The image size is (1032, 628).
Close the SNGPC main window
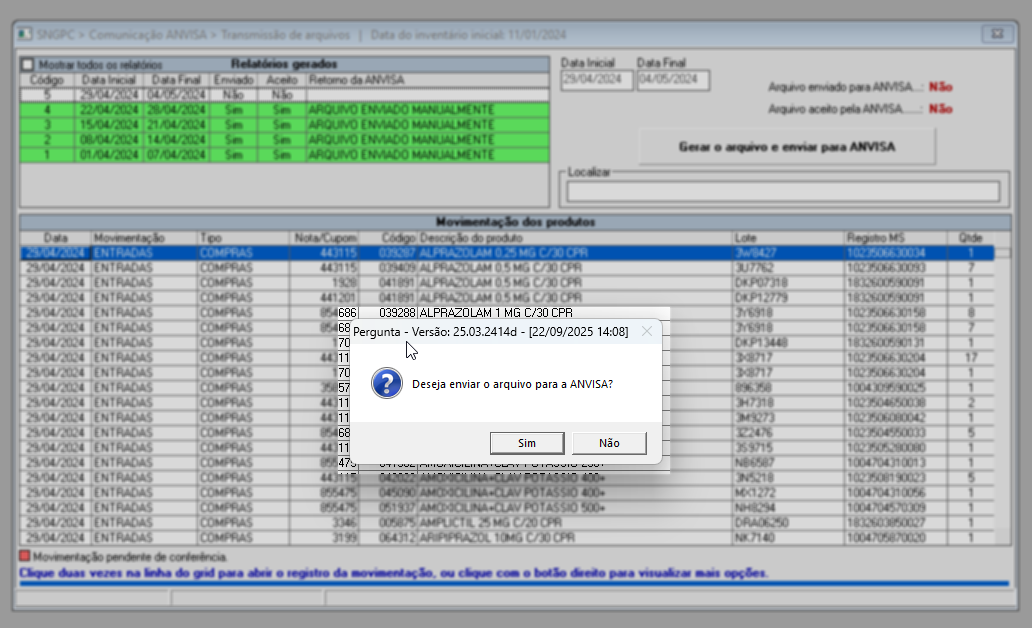point(997,34)
